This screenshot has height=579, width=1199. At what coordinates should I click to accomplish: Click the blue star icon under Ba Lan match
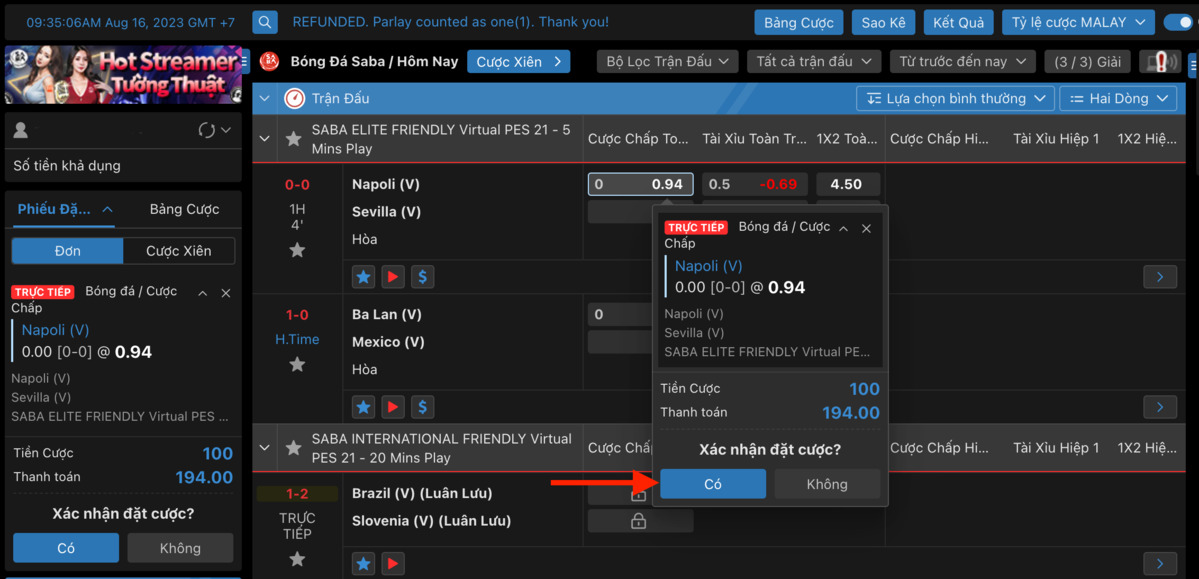tap(363, 407)
